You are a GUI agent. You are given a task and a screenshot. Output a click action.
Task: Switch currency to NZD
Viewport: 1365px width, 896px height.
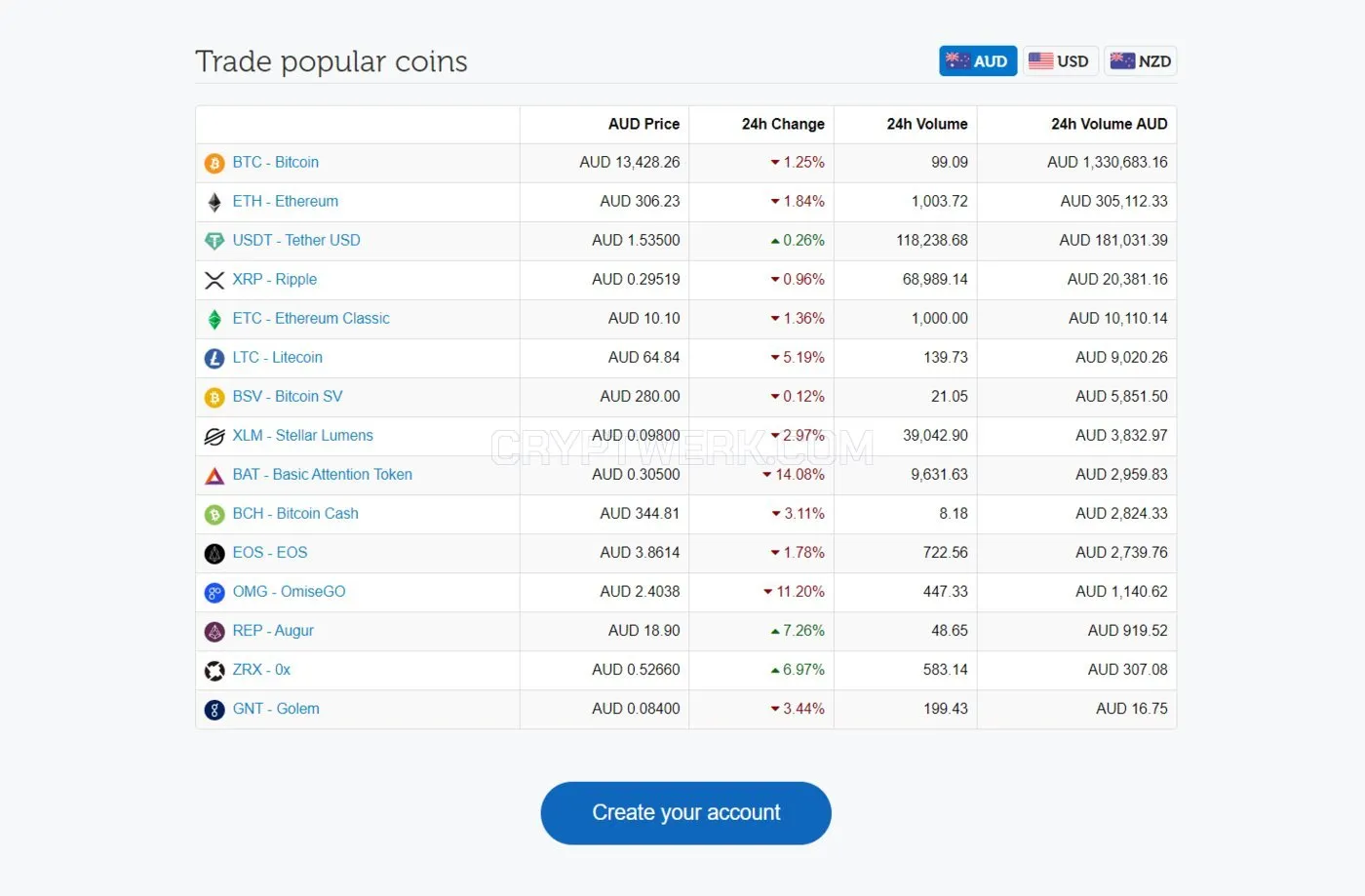pyautogui.click(x=1141, y=61)
